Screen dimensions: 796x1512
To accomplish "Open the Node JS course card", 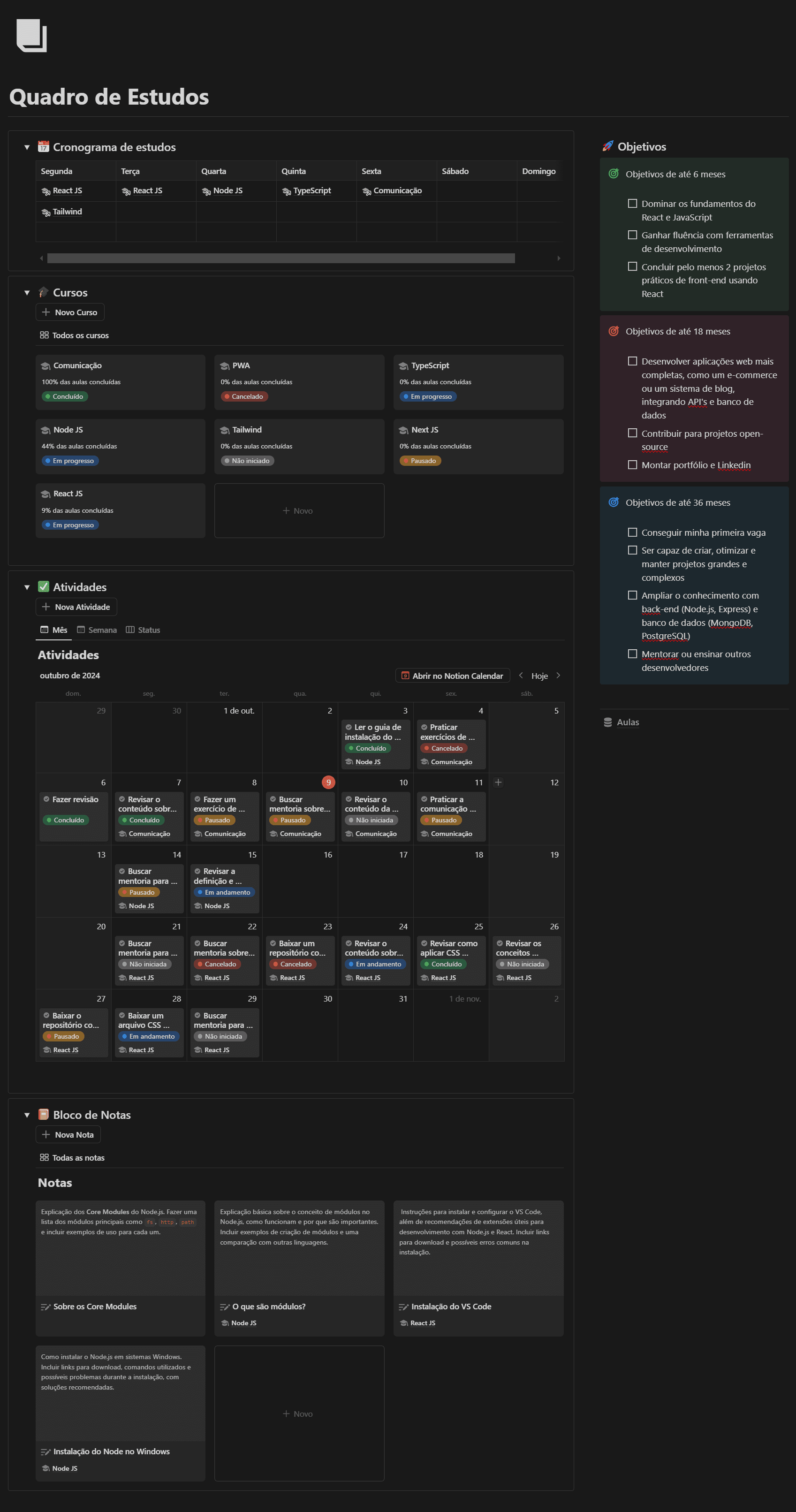I will pos(121,446).
